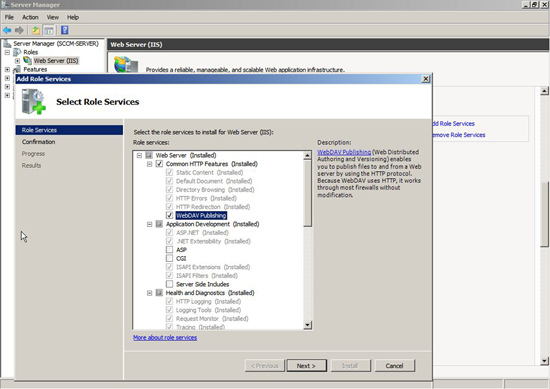This screenshot has height=389, width=550.
Task: Click the role services list scroll-up arrow
Action: (x=307, y=155)
